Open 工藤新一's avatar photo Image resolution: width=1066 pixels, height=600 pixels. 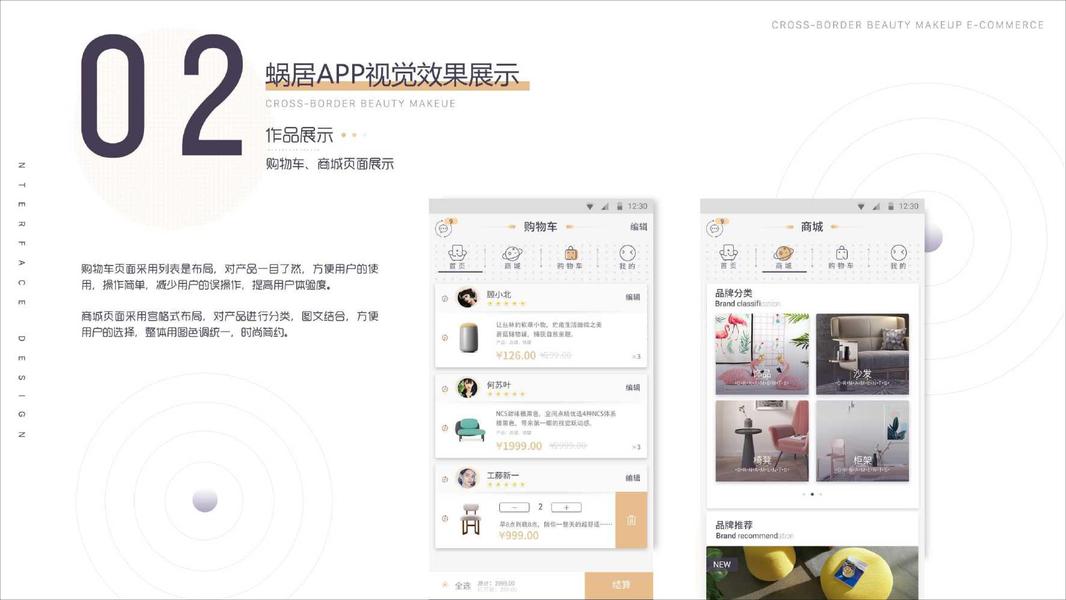pyautogui.click(x=467, y=478)
